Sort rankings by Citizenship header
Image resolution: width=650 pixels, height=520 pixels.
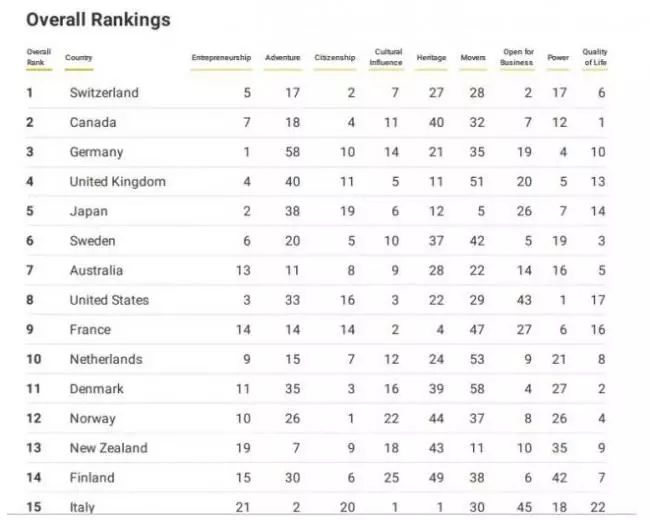[335, 58]
